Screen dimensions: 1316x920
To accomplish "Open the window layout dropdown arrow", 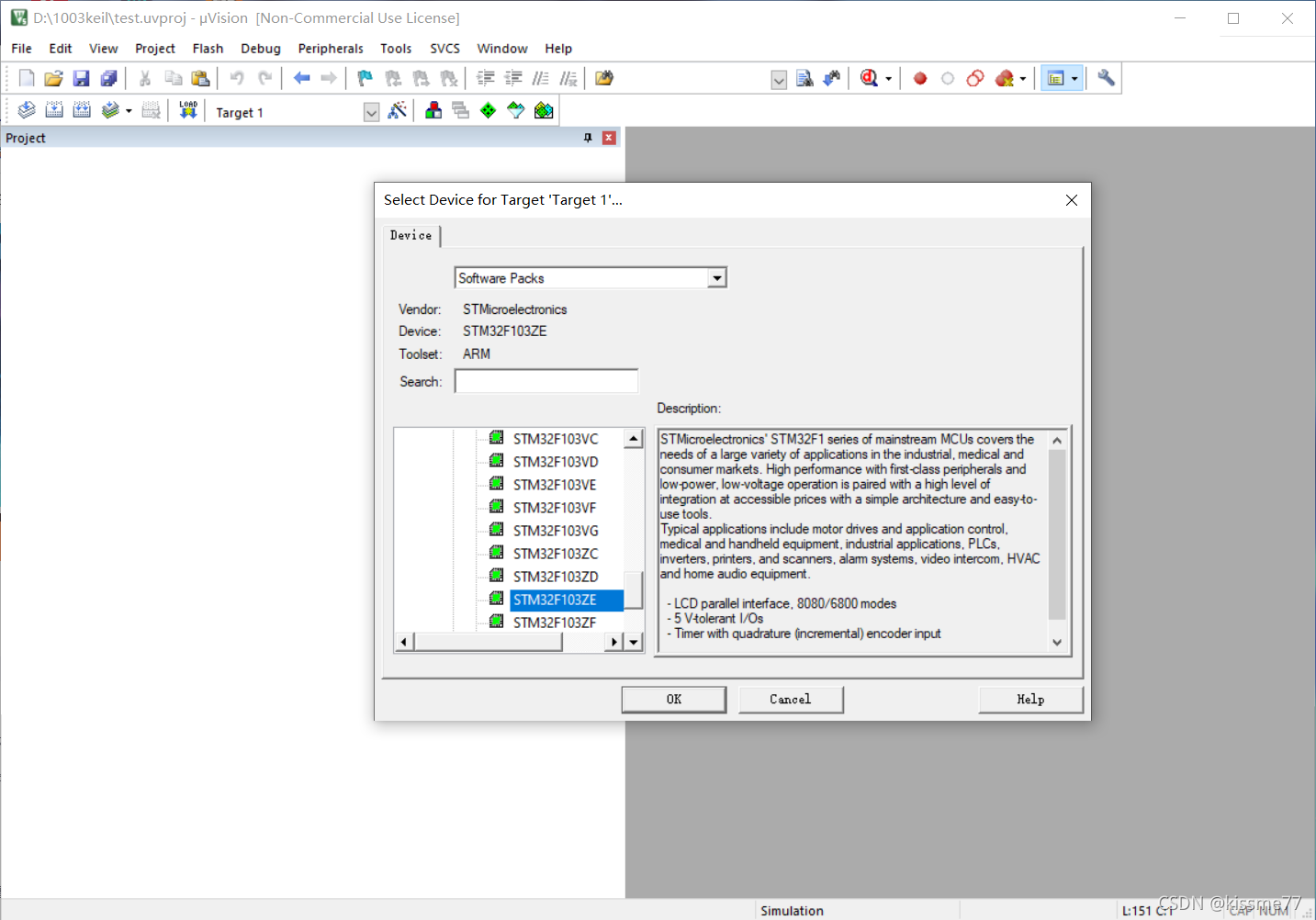I will coord(1074,79).
